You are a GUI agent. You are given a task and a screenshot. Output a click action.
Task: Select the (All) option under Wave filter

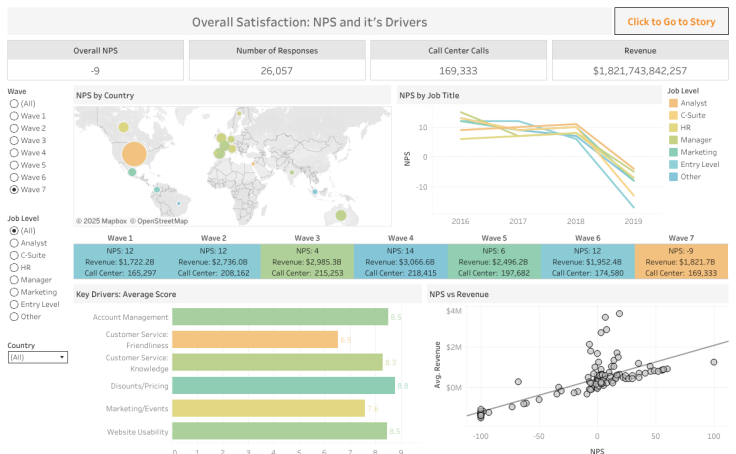13,104
